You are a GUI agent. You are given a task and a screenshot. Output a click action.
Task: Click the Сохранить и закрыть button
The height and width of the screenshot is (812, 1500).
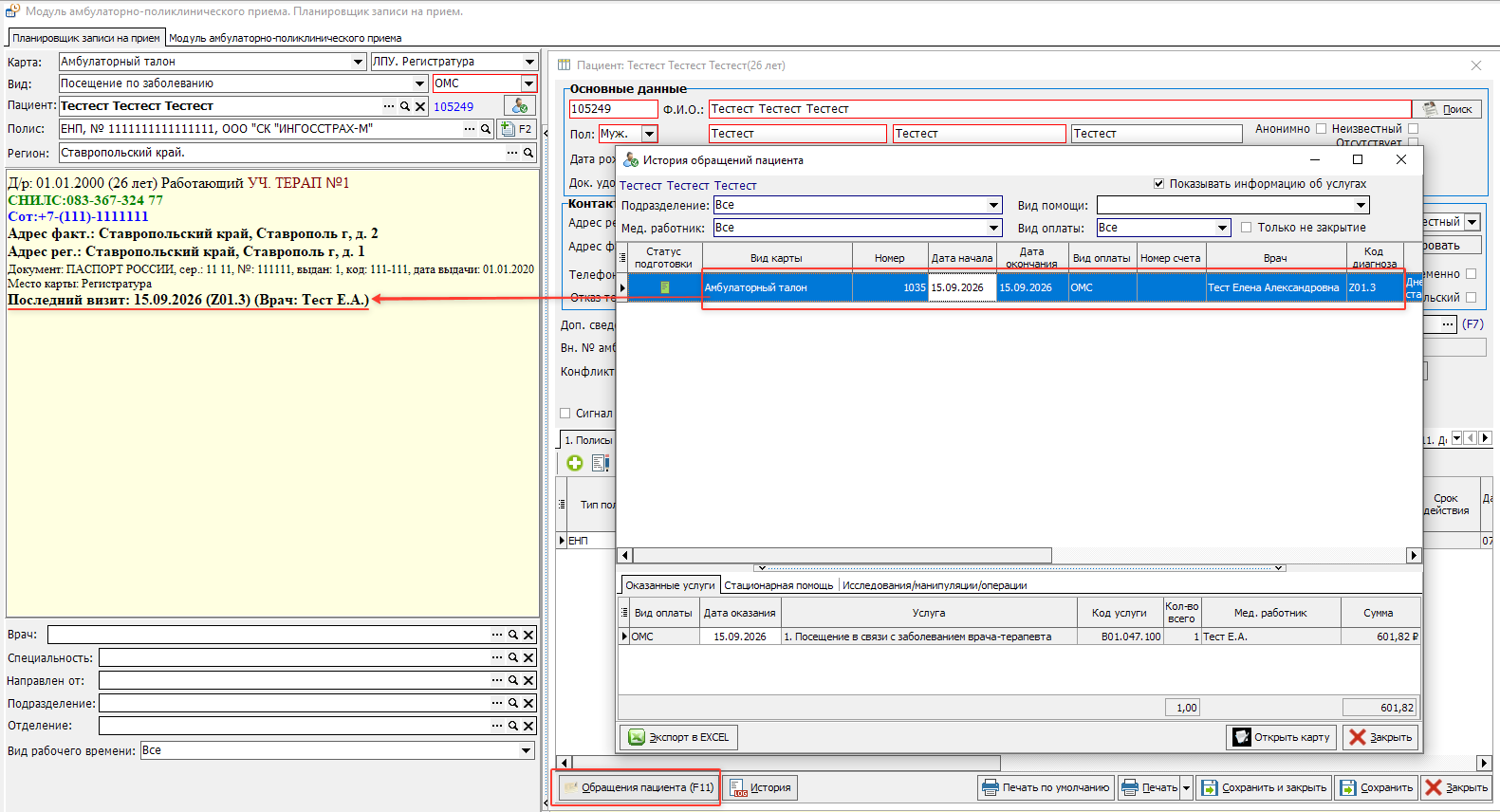click(x=1264, y=787)
